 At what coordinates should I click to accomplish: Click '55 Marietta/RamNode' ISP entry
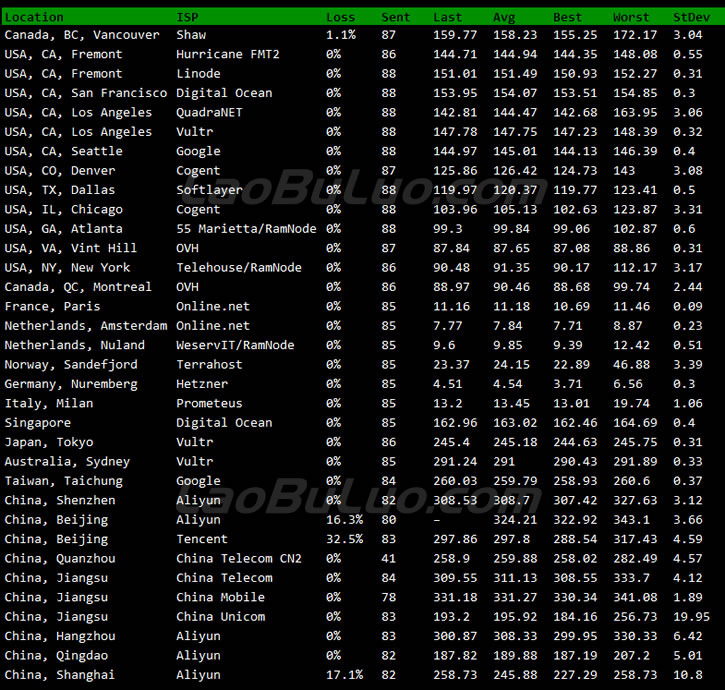(246, 229)
